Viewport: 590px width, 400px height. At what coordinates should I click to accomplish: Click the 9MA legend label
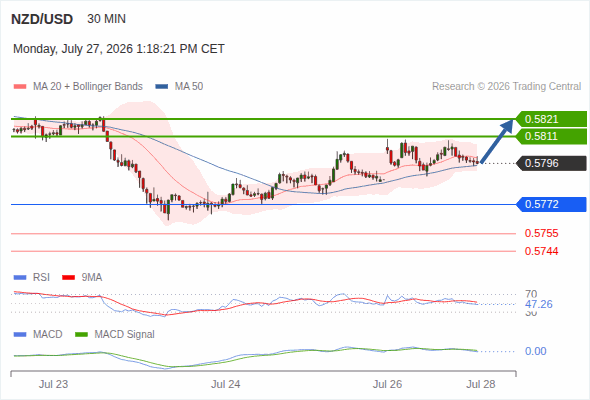click(x=92, y=278)
